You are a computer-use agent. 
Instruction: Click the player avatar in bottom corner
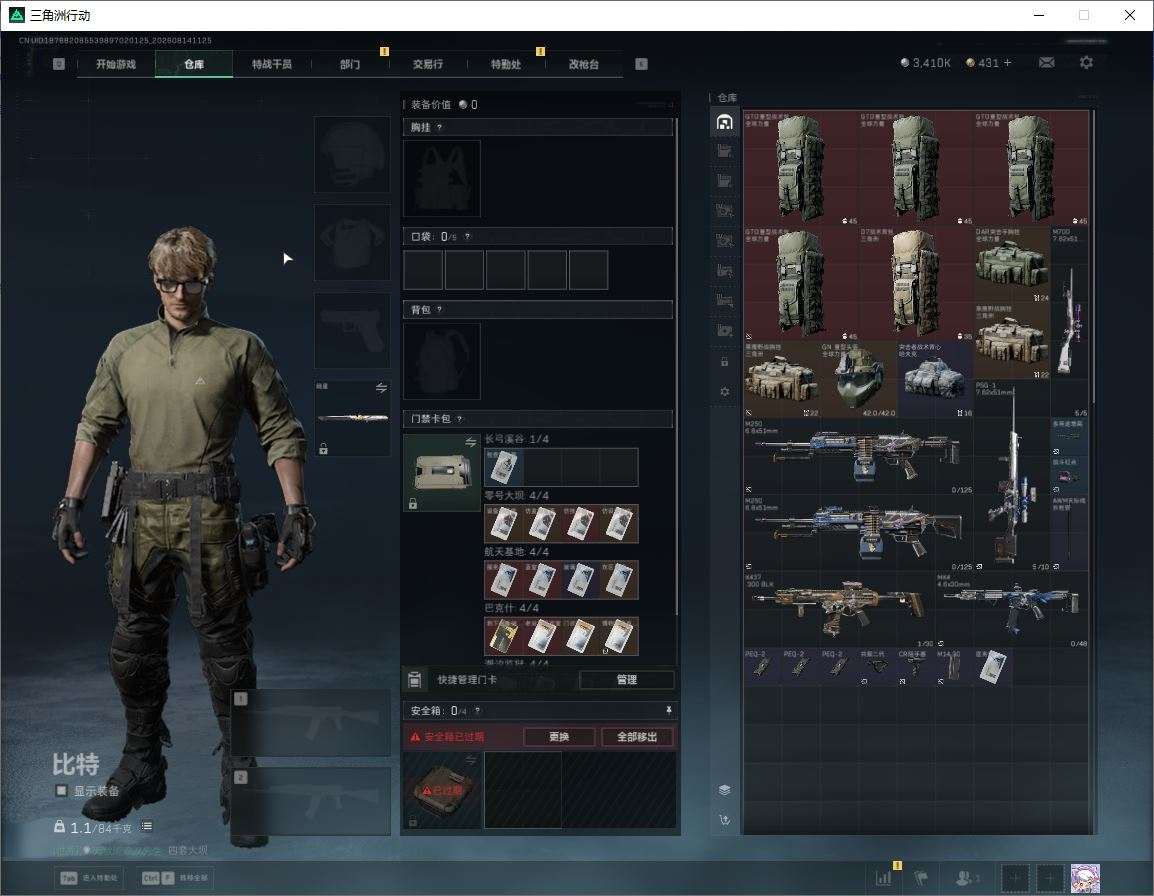1085,878
